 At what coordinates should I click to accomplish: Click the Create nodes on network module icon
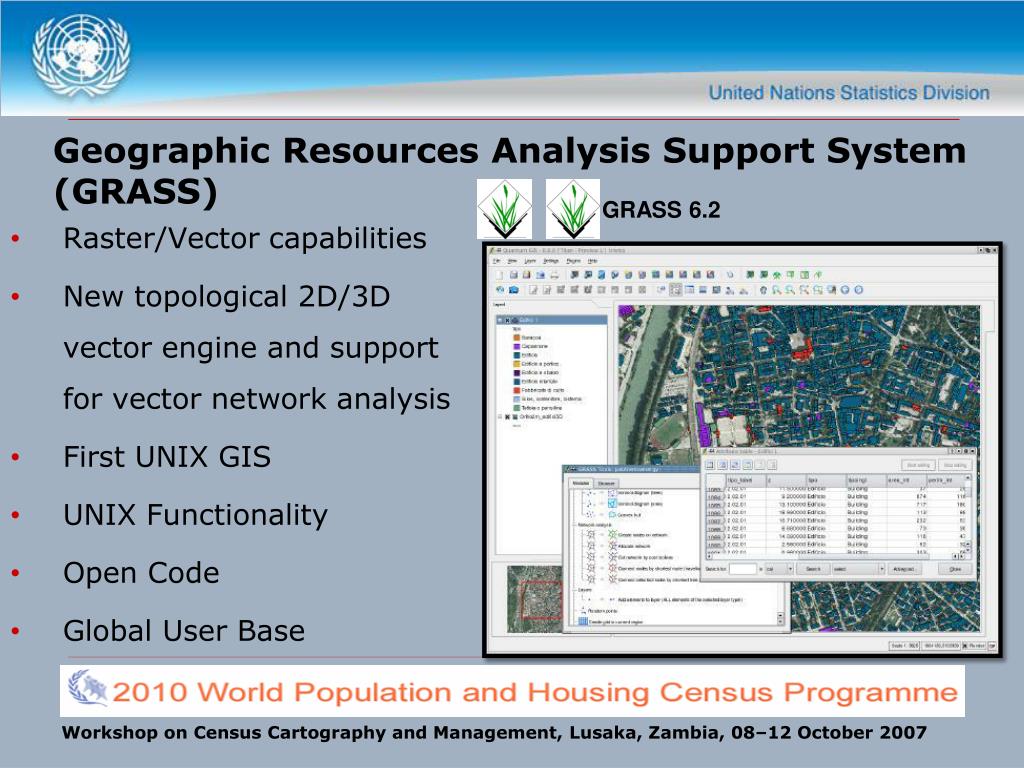coord(613,535)
